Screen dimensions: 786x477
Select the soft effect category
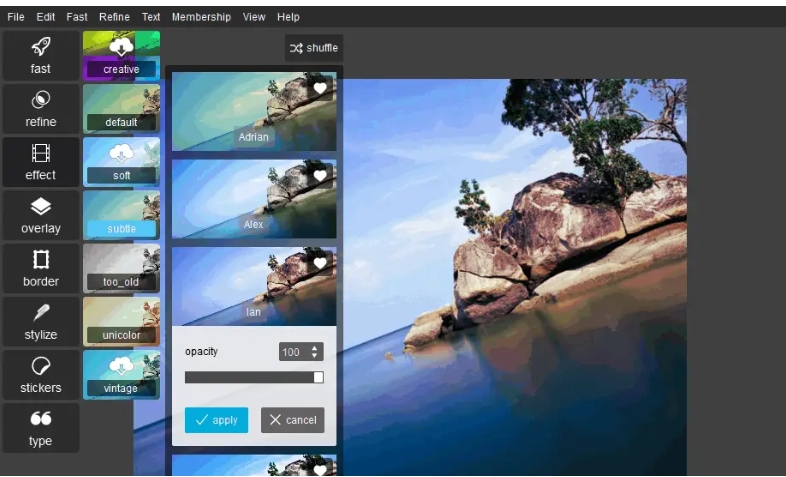(x=121, y=162)
